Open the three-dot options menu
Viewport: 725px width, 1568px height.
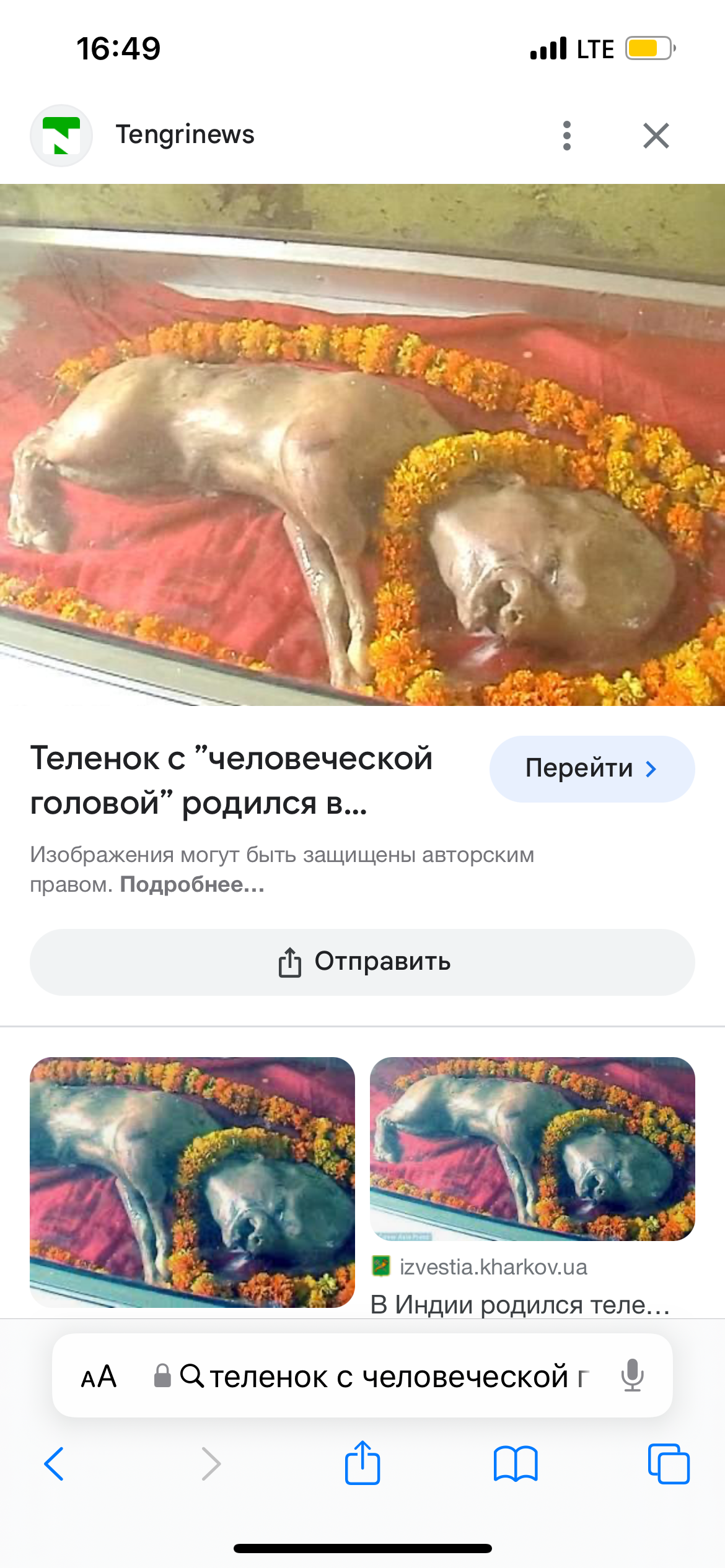[x=566, y=135]
